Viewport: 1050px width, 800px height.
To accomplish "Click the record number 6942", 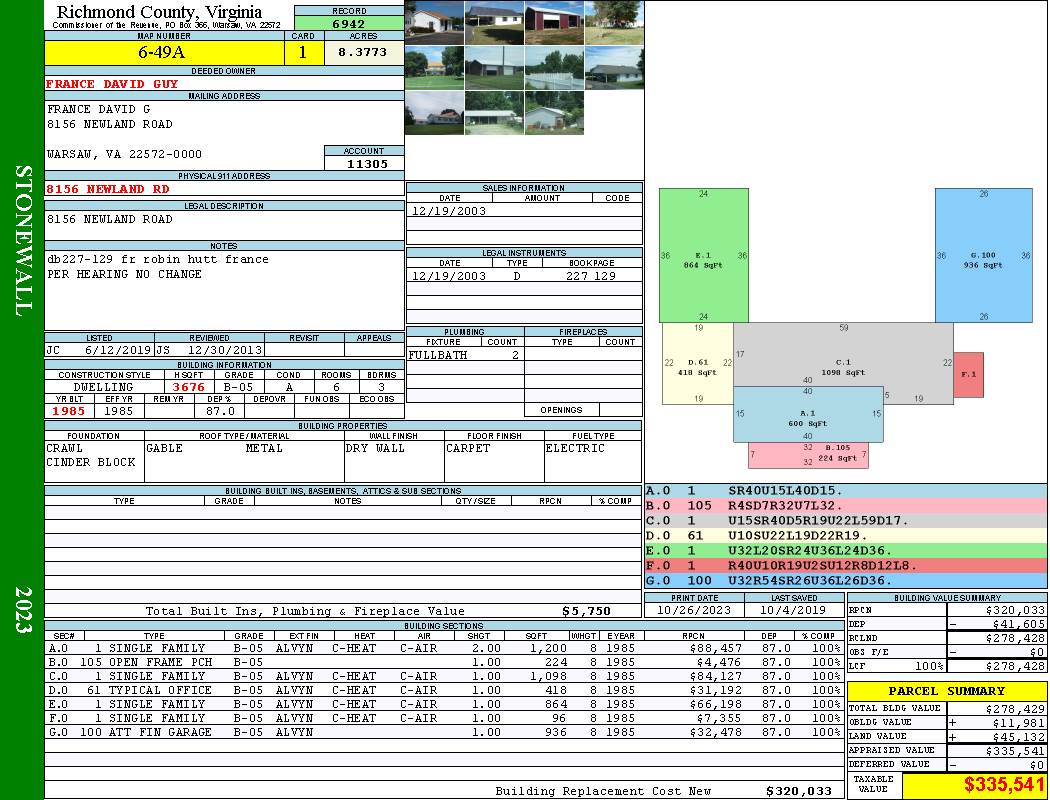I will click(x=349, y=23).
